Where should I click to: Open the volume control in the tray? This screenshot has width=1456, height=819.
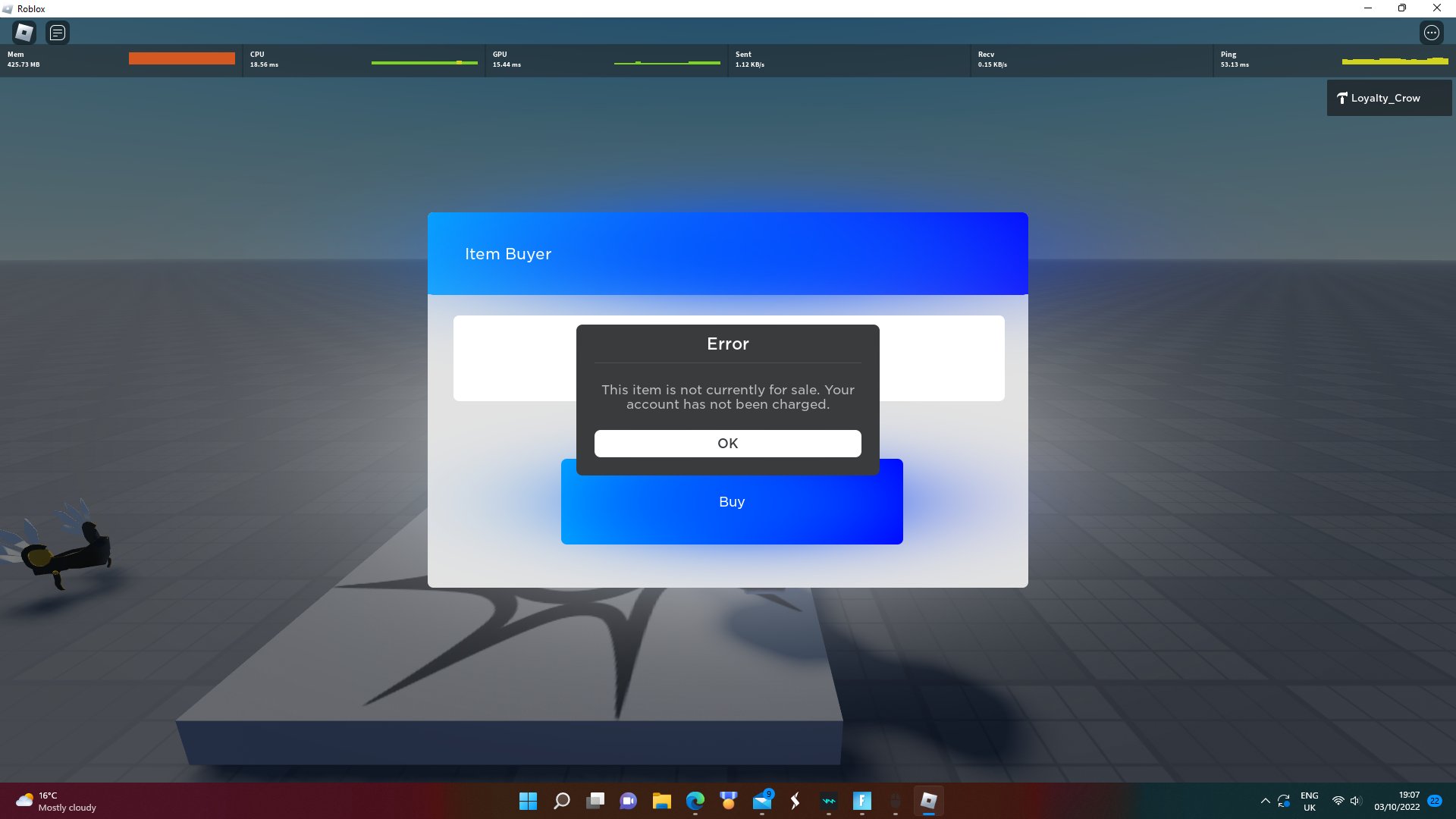tap(1356, 801)
